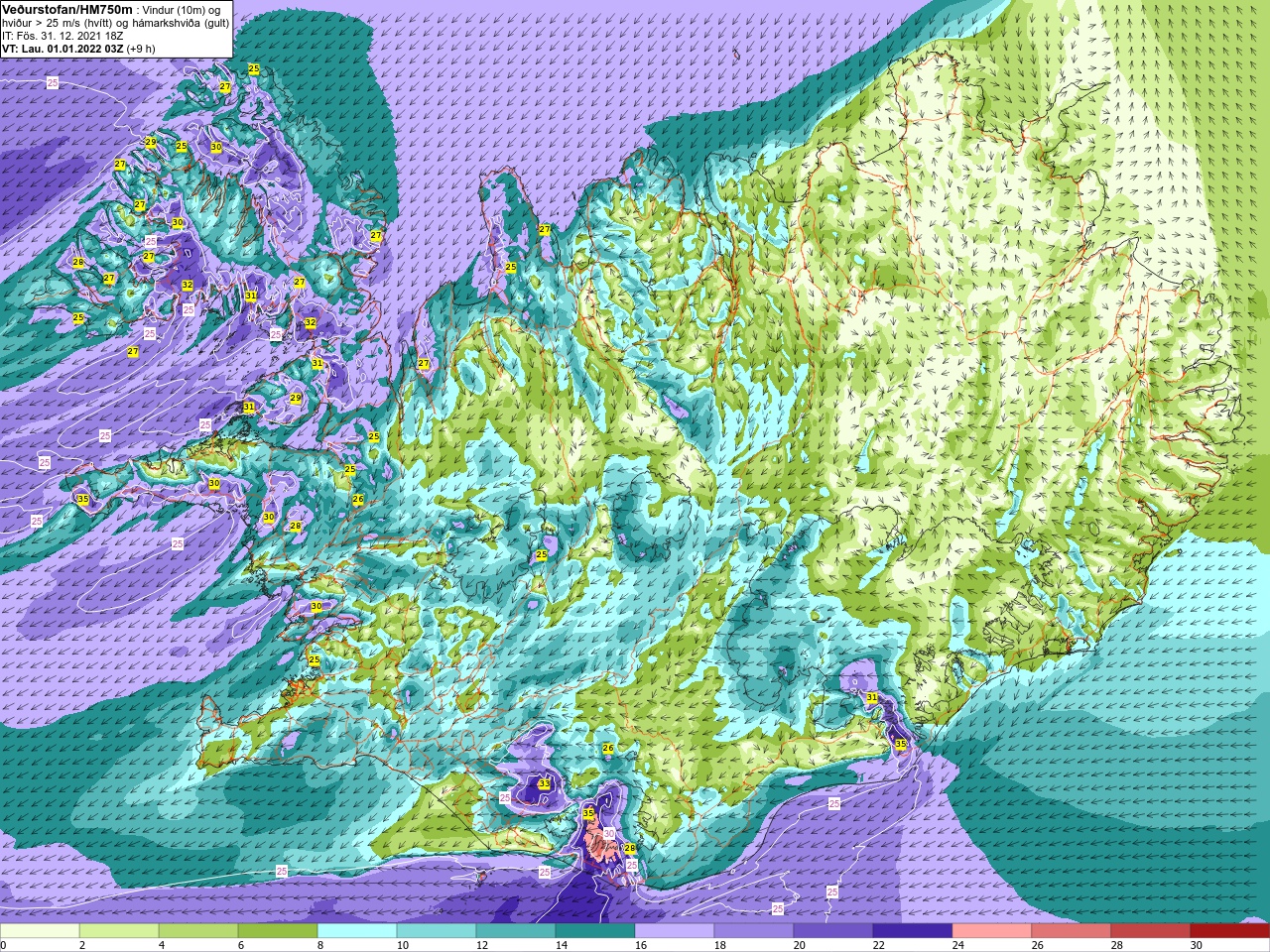Click tick label 18 on the color scale
Screen dimensions: 1270x952
click(720, 945)
